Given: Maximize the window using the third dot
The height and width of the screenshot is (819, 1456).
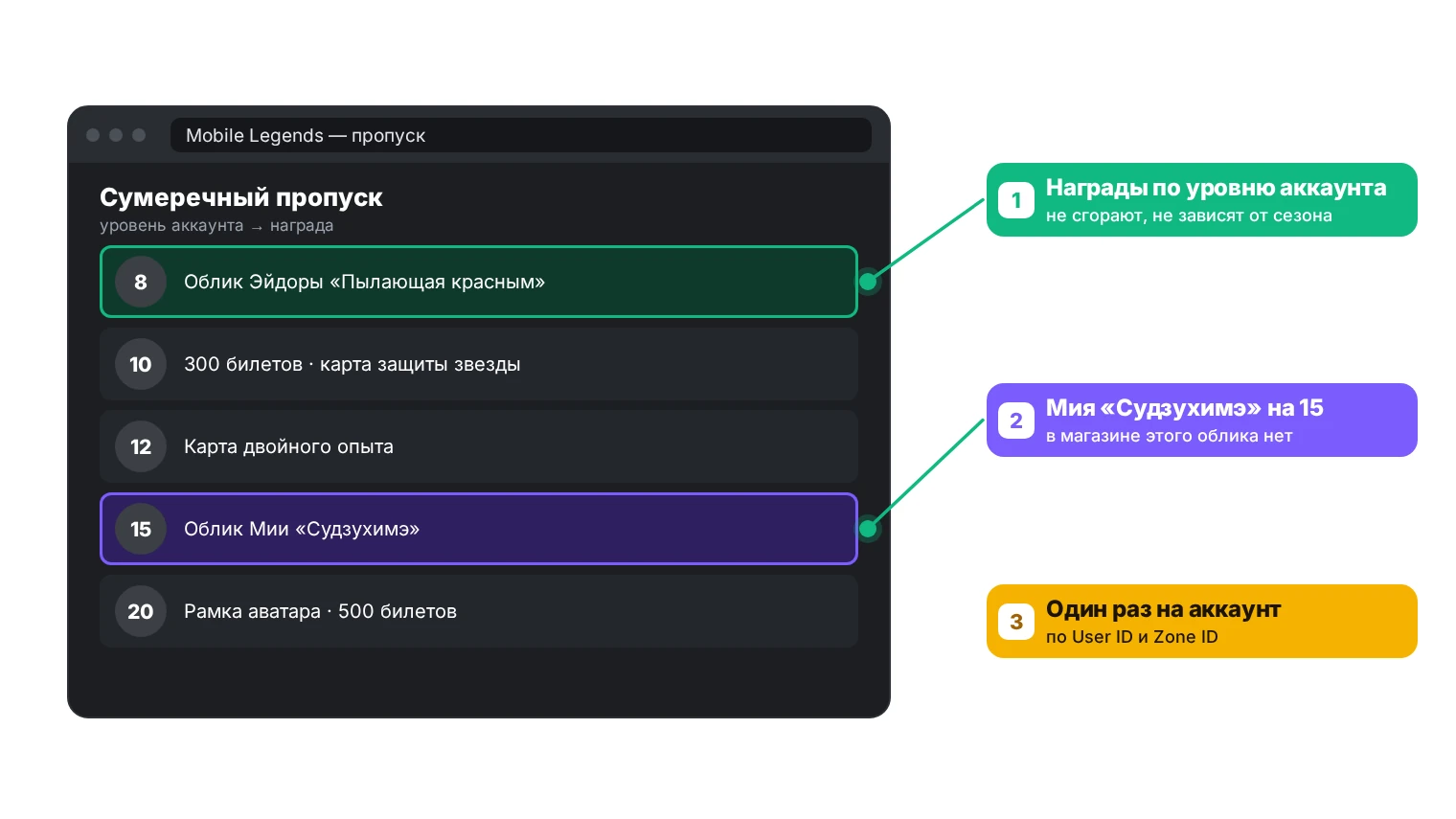Looking at the screenshot, I should 139,135.
